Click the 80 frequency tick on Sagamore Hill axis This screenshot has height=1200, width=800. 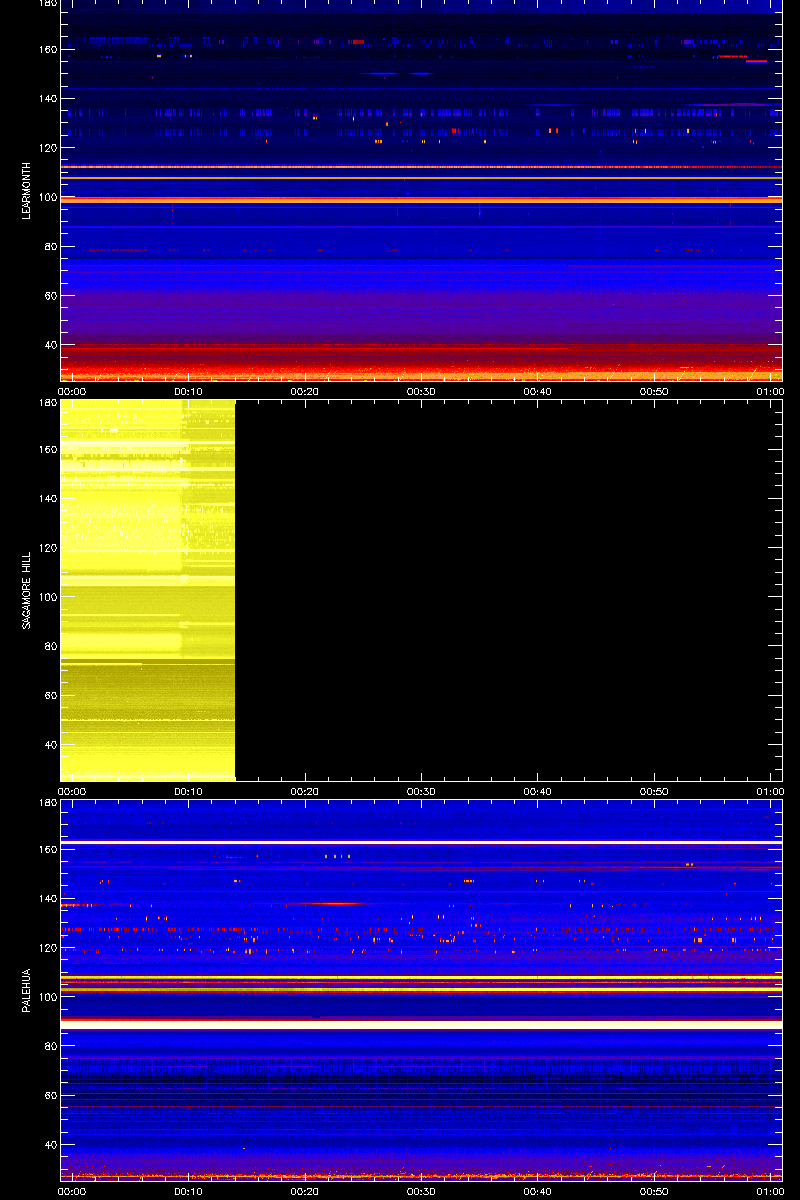tap(50, 646)
